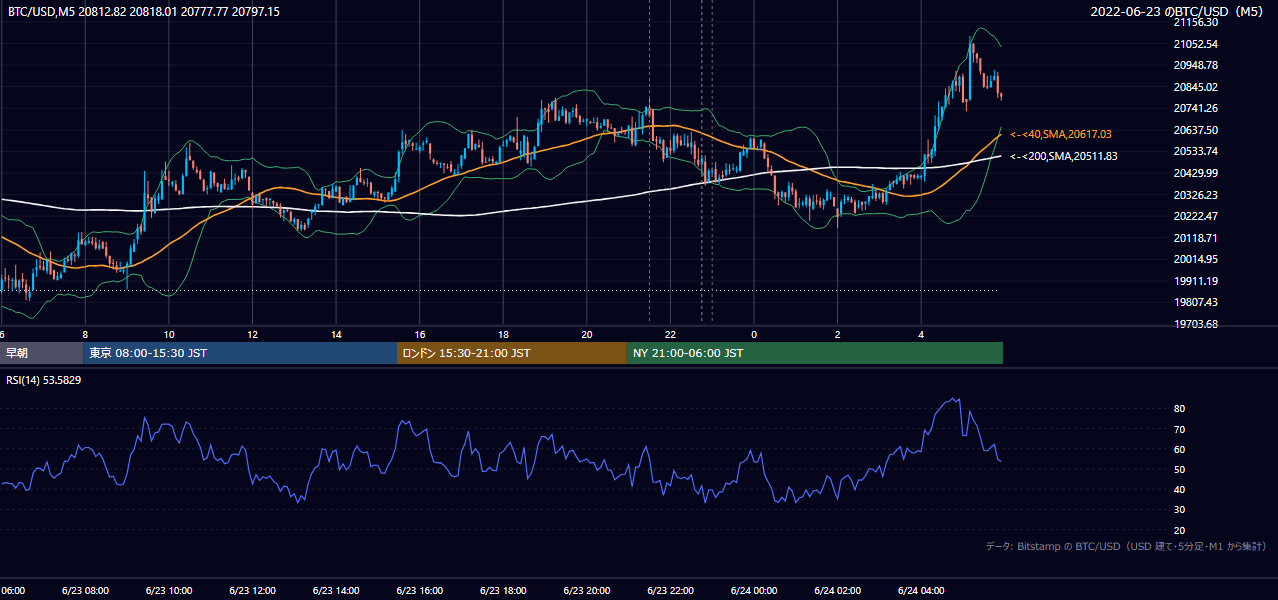
Task: Click price axis value 19703.68
Action: tap(1195, 324)
